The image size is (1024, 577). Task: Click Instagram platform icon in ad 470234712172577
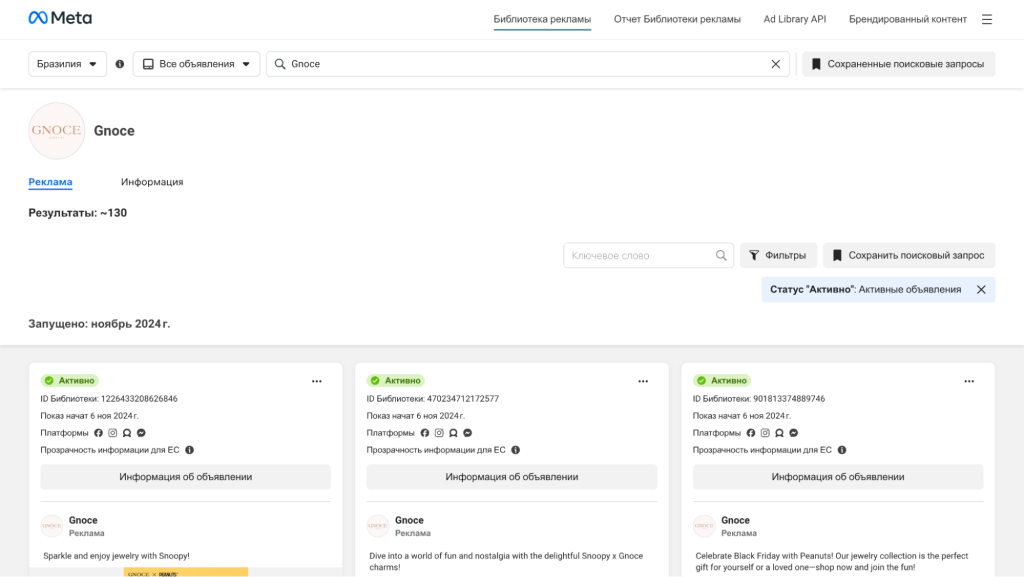coord(439,433)
